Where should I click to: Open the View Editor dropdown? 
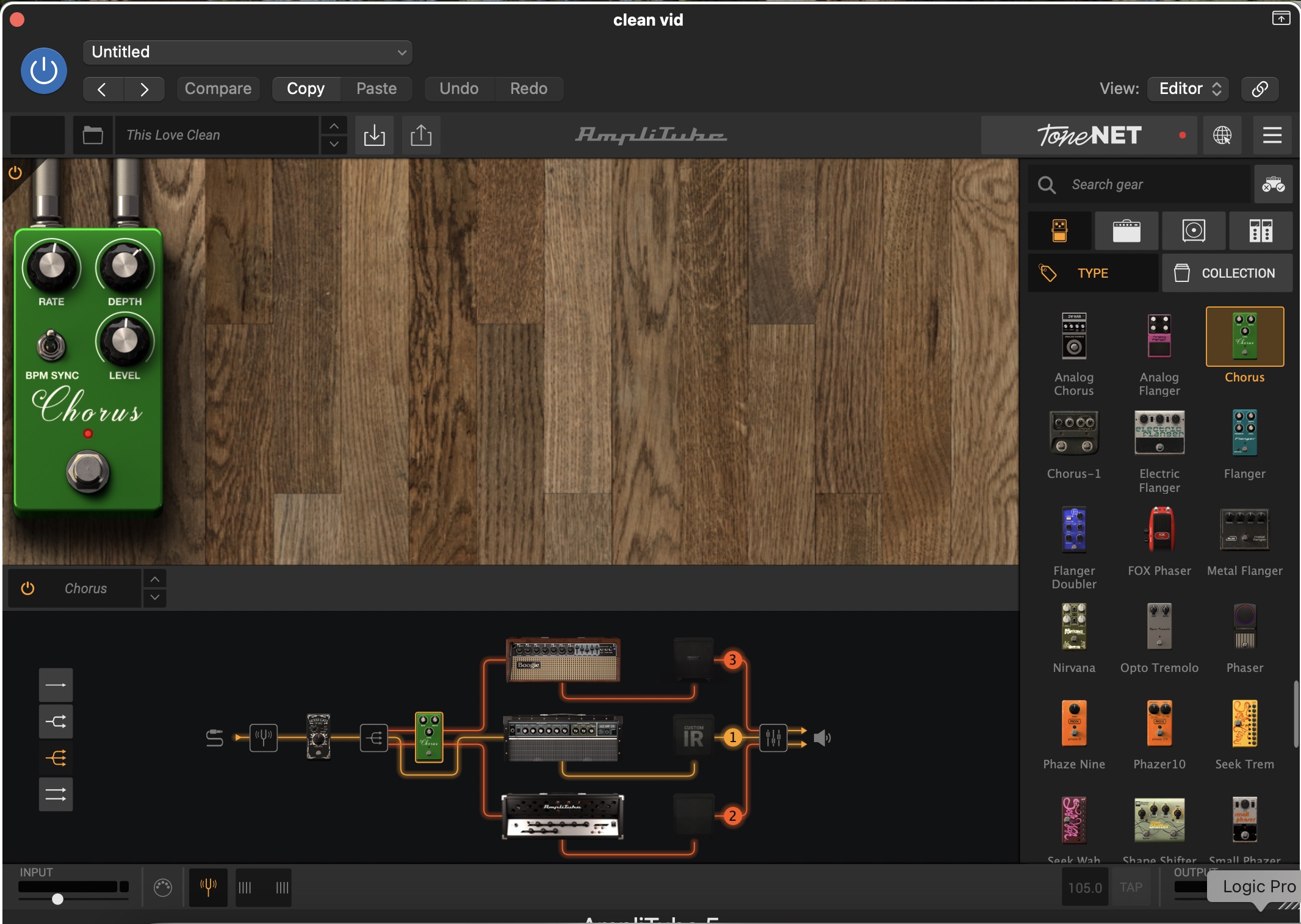(1188, 89)
